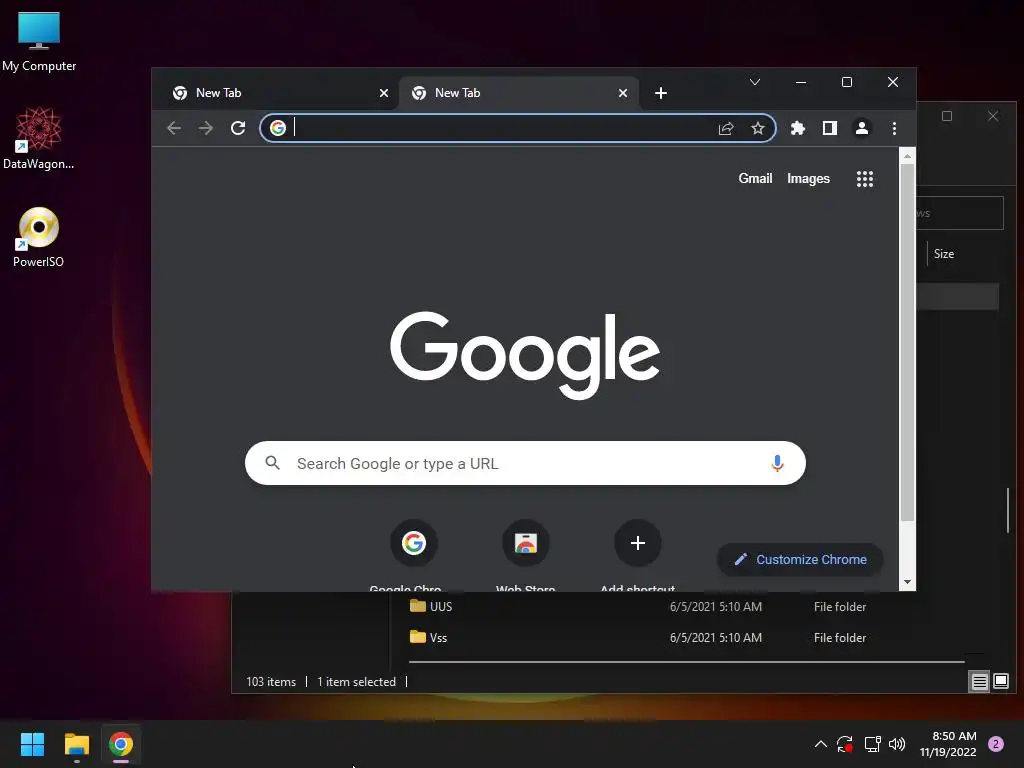Open the Images link
Viewport: 1024px width, 768px height.
808,178
